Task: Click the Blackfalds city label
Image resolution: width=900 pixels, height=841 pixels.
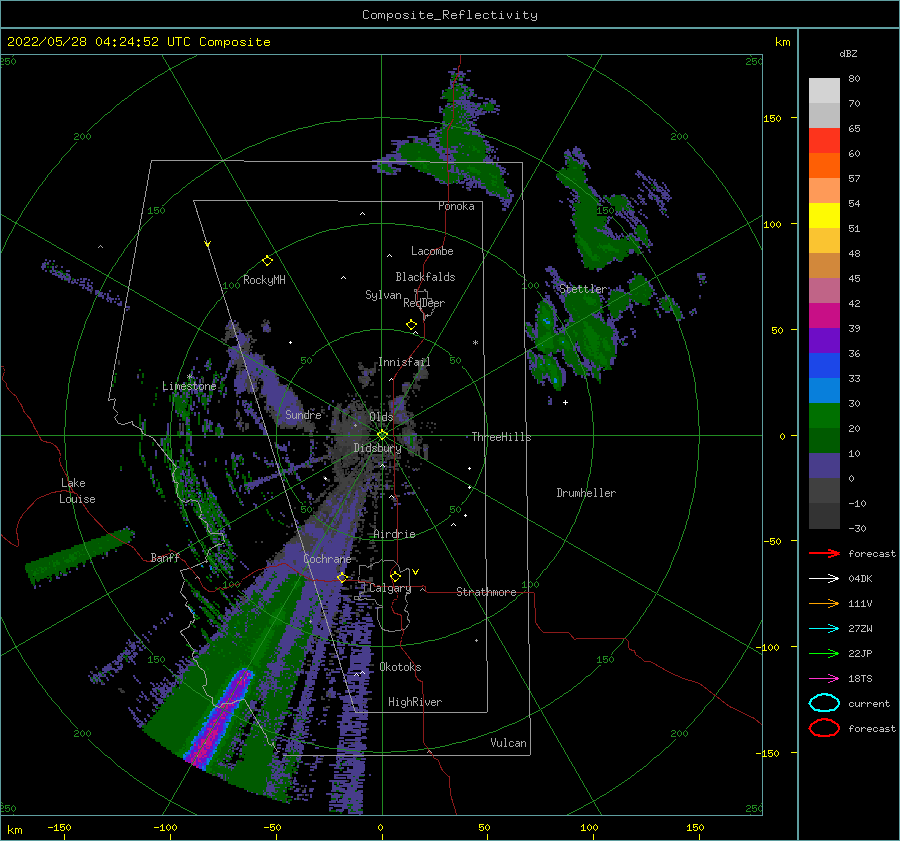Action: click(x=425, y=277)
